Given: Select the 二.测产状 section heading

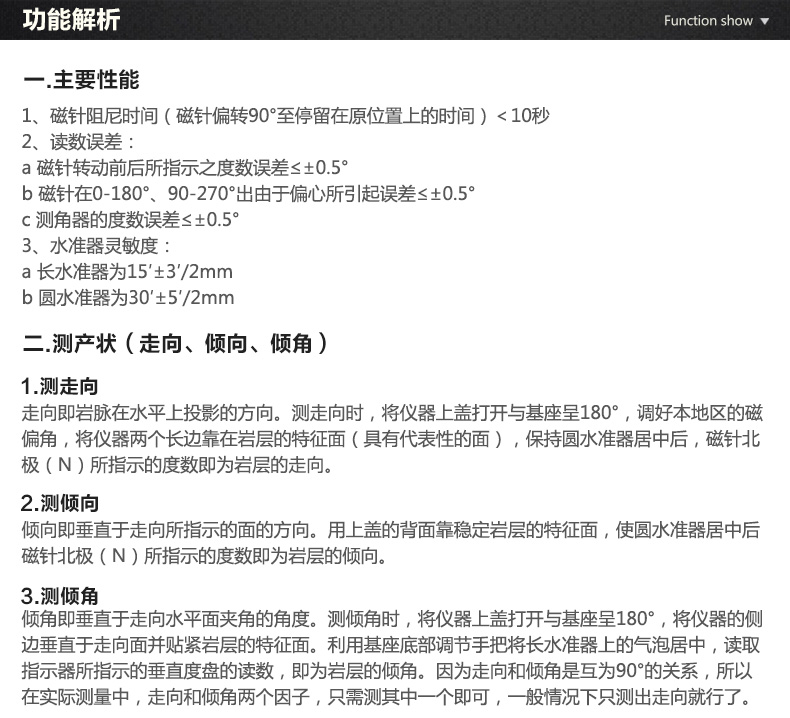Looking at the screenshot, I should [175, 345].
